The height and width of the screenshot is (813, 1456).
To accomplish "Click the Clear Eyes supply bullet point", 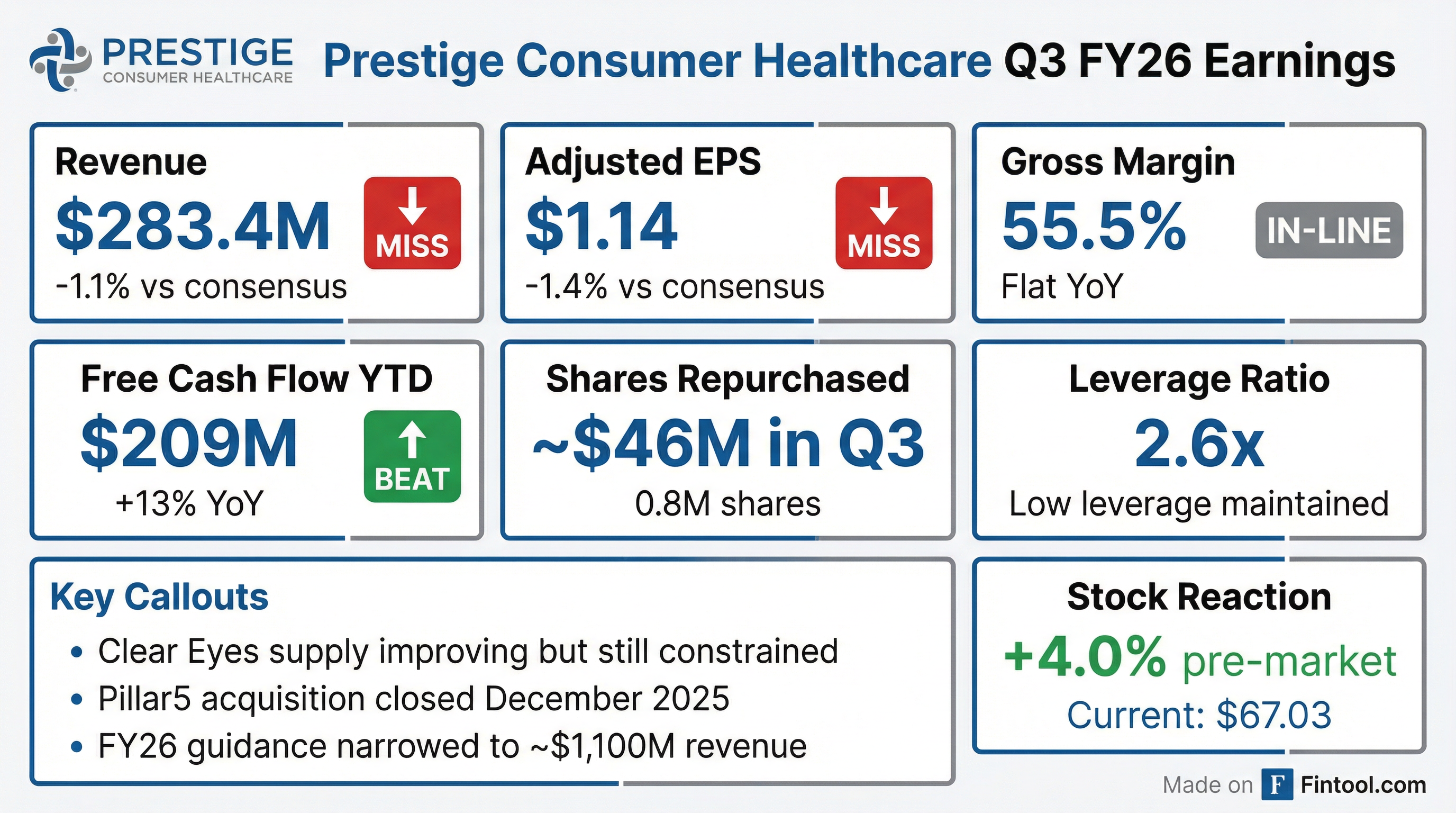I will tap(468, 652).
